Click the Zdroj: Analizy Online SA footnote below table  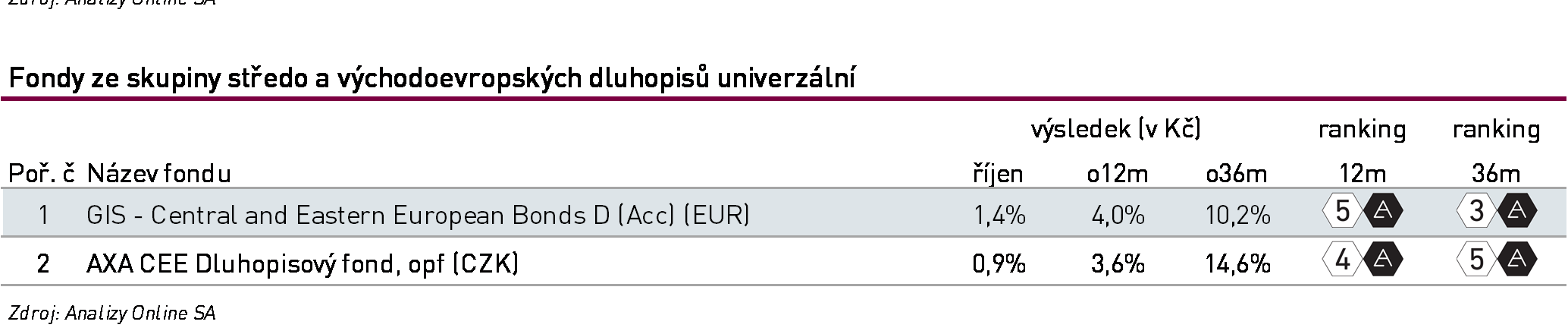click(111, 313)
